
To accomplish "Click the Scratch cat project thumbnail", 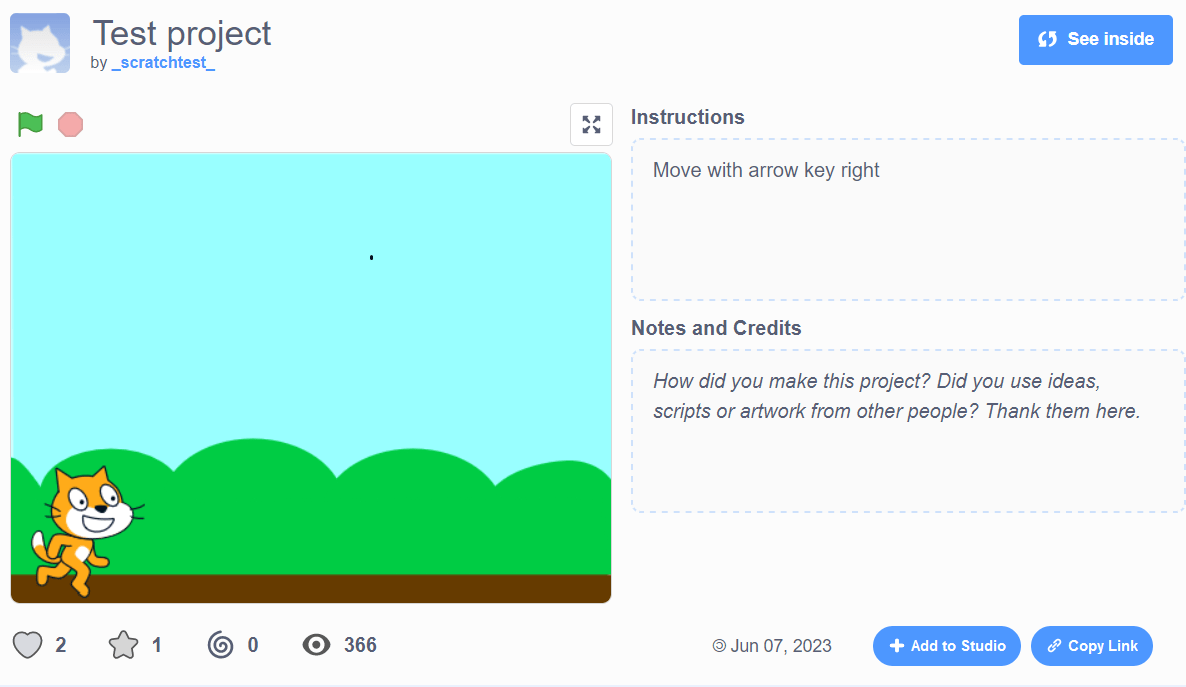I will point(40,40).
